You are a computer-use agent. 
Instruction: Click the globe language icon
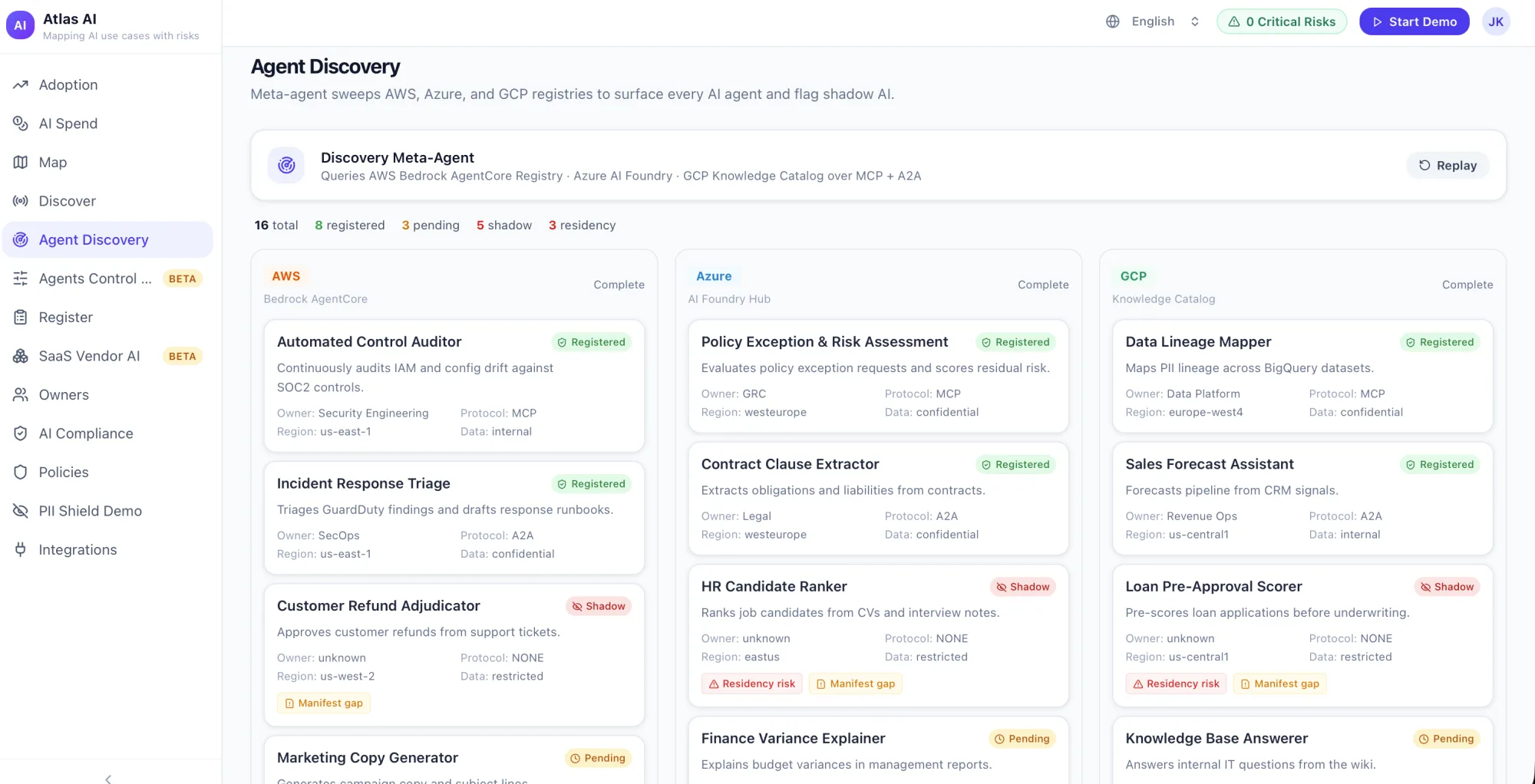(1113, 21)
